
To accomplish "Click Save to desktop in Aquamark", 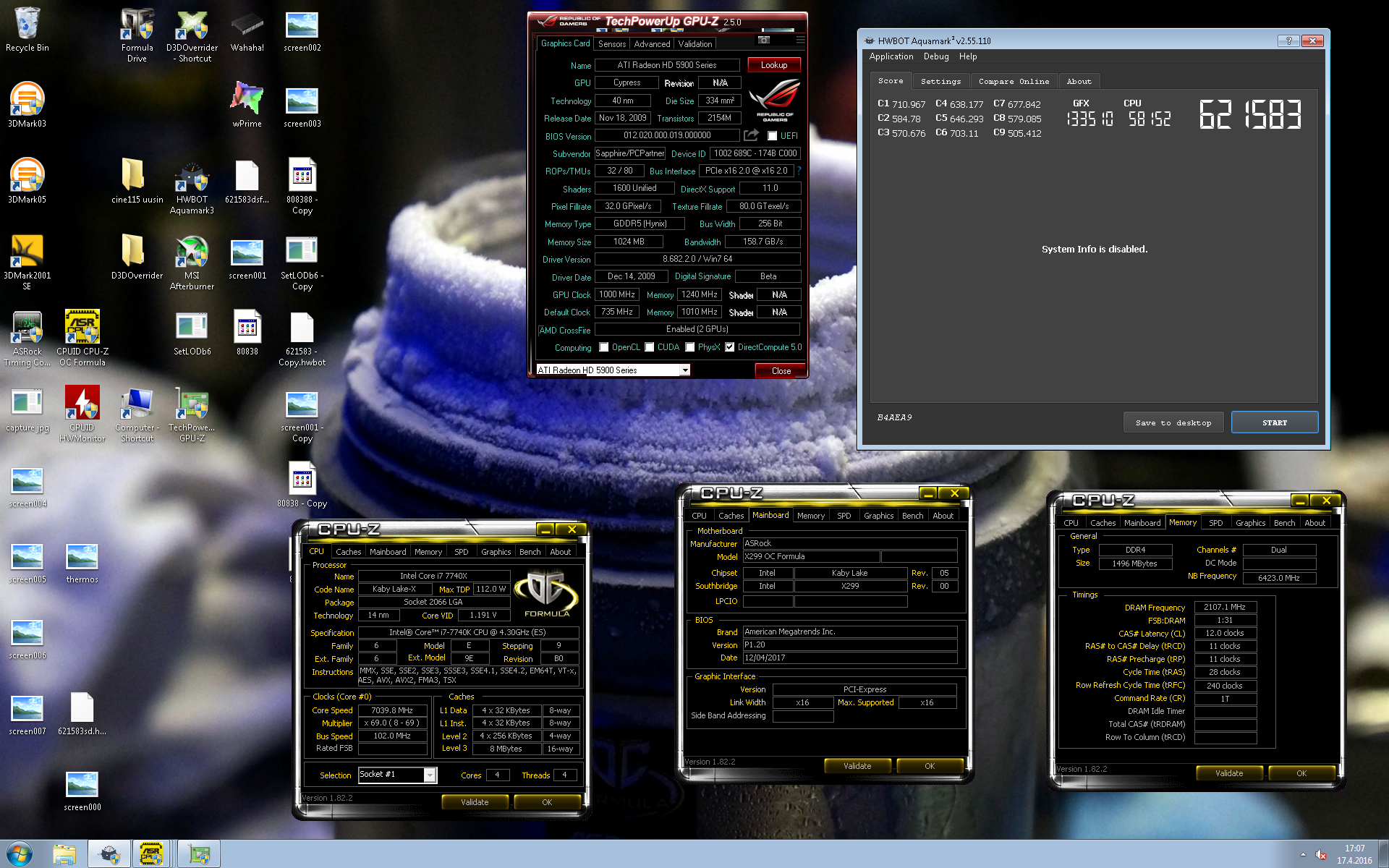I will pyautogui.click(x=1173, y=422).
